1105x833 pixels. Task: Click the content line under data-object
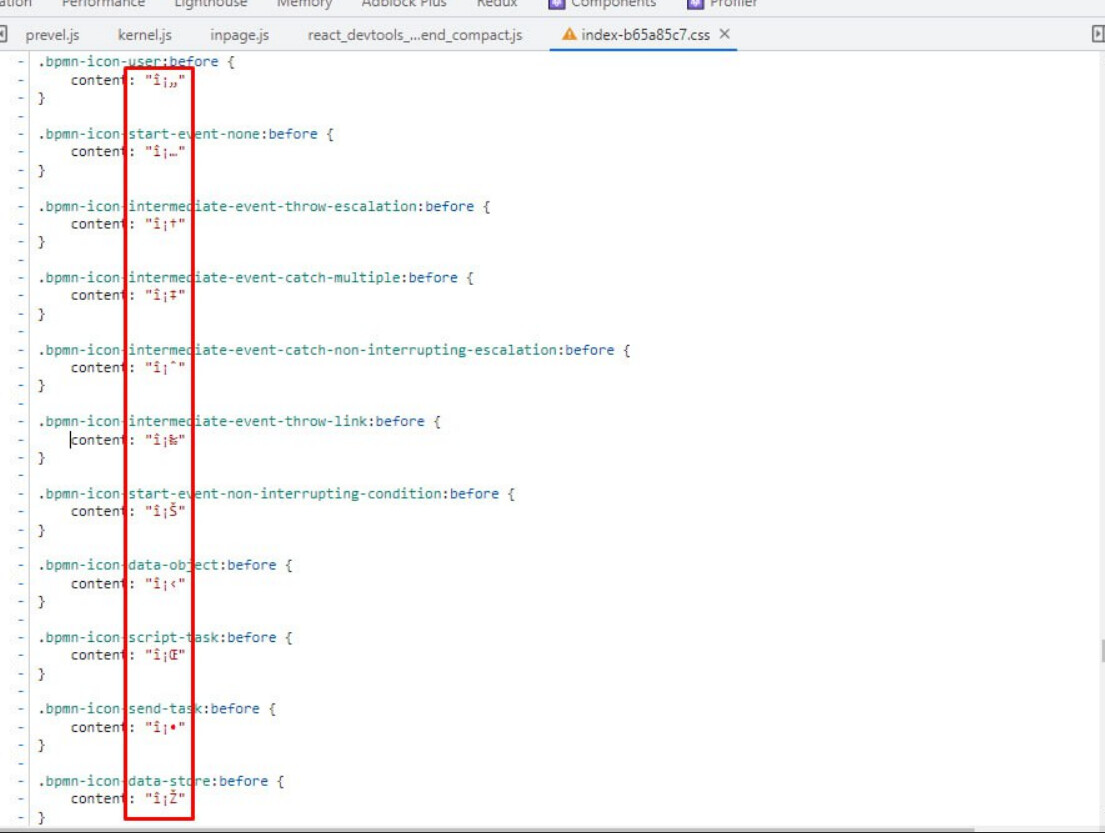point(128,584)
